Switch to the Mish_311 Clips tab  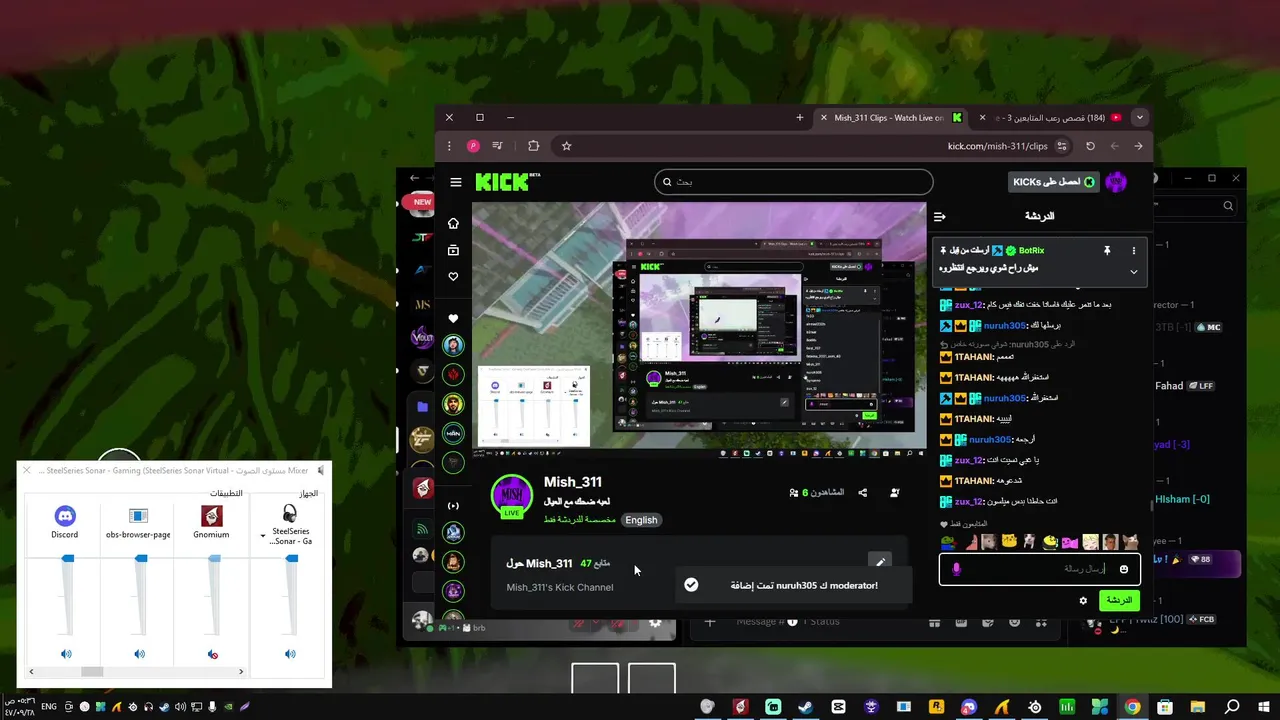pos(889,118)
